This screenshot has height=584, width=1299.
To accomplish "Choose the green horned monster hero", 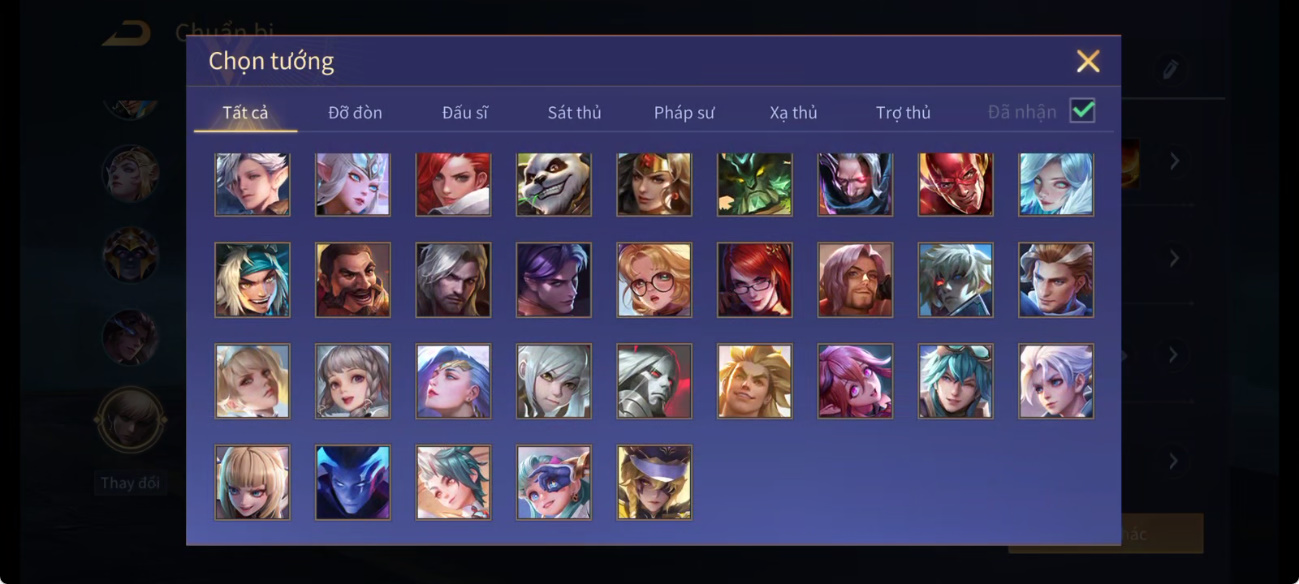I will (755, 184).
